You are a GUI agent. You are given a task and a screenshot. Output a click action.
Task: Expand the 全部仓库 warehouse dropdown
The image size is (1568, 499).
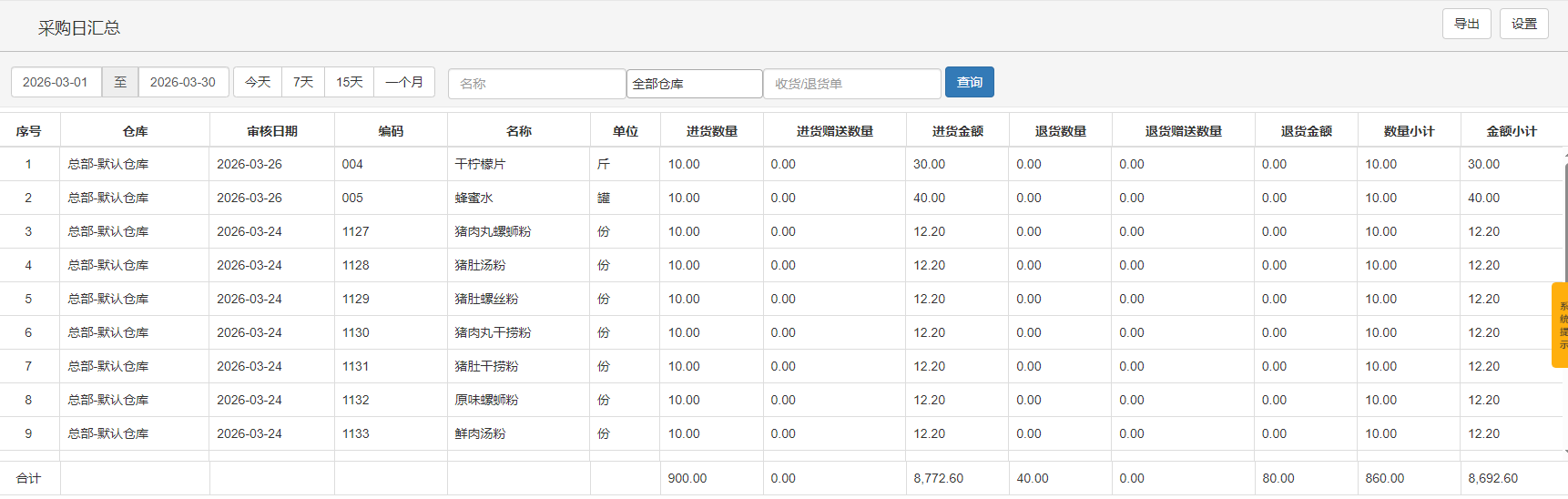point(694,84)
